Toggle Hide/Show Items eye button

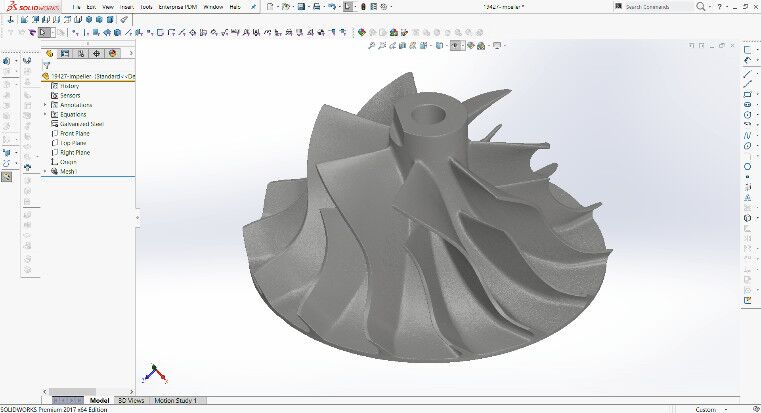pyautogui.click(x=455, y=46)
